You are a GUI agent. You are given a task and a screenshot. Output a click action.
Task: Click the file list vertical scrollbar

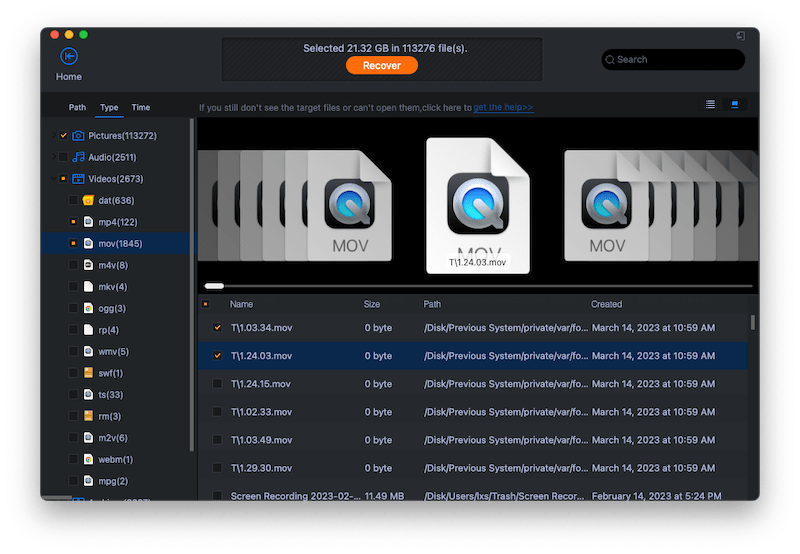(x=753, y=322)
